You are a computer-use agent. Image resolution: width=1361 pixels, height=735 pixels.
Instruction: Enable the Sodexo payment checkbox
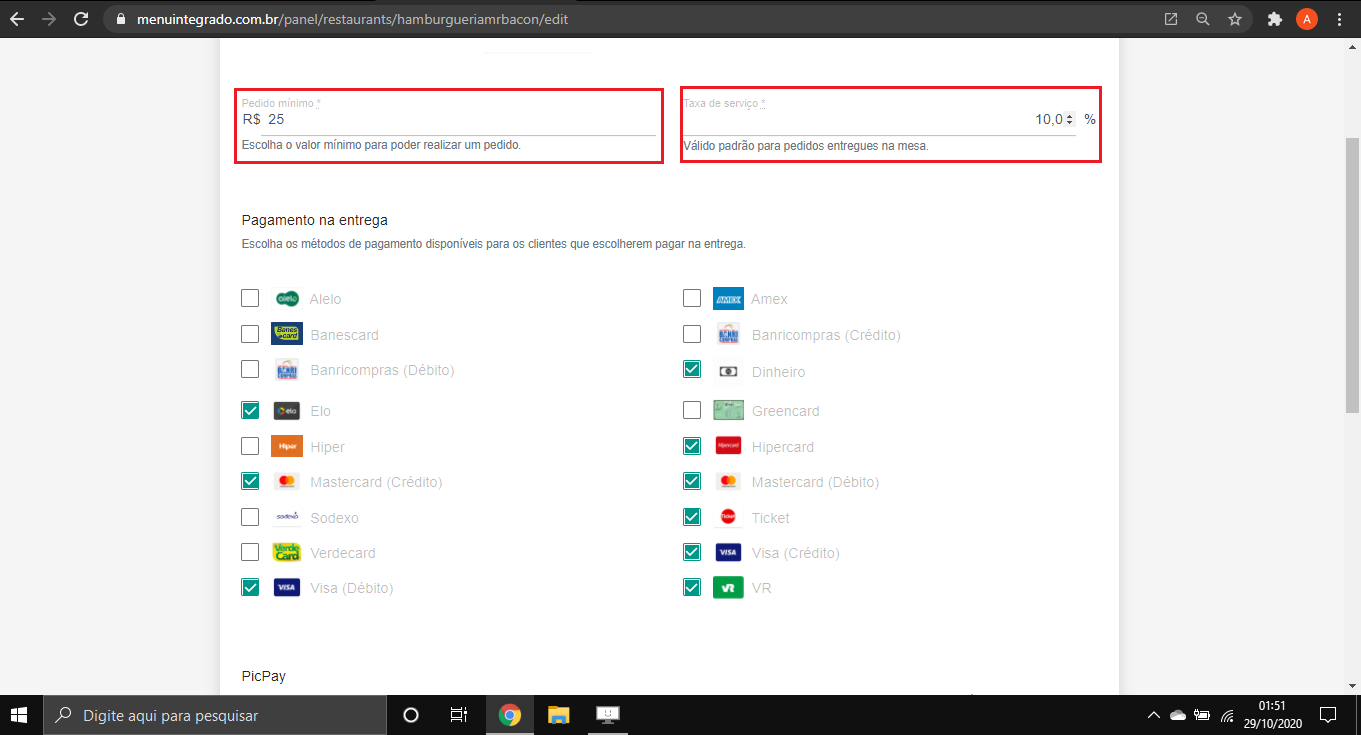pyautogui.click(x=250, y=517)
